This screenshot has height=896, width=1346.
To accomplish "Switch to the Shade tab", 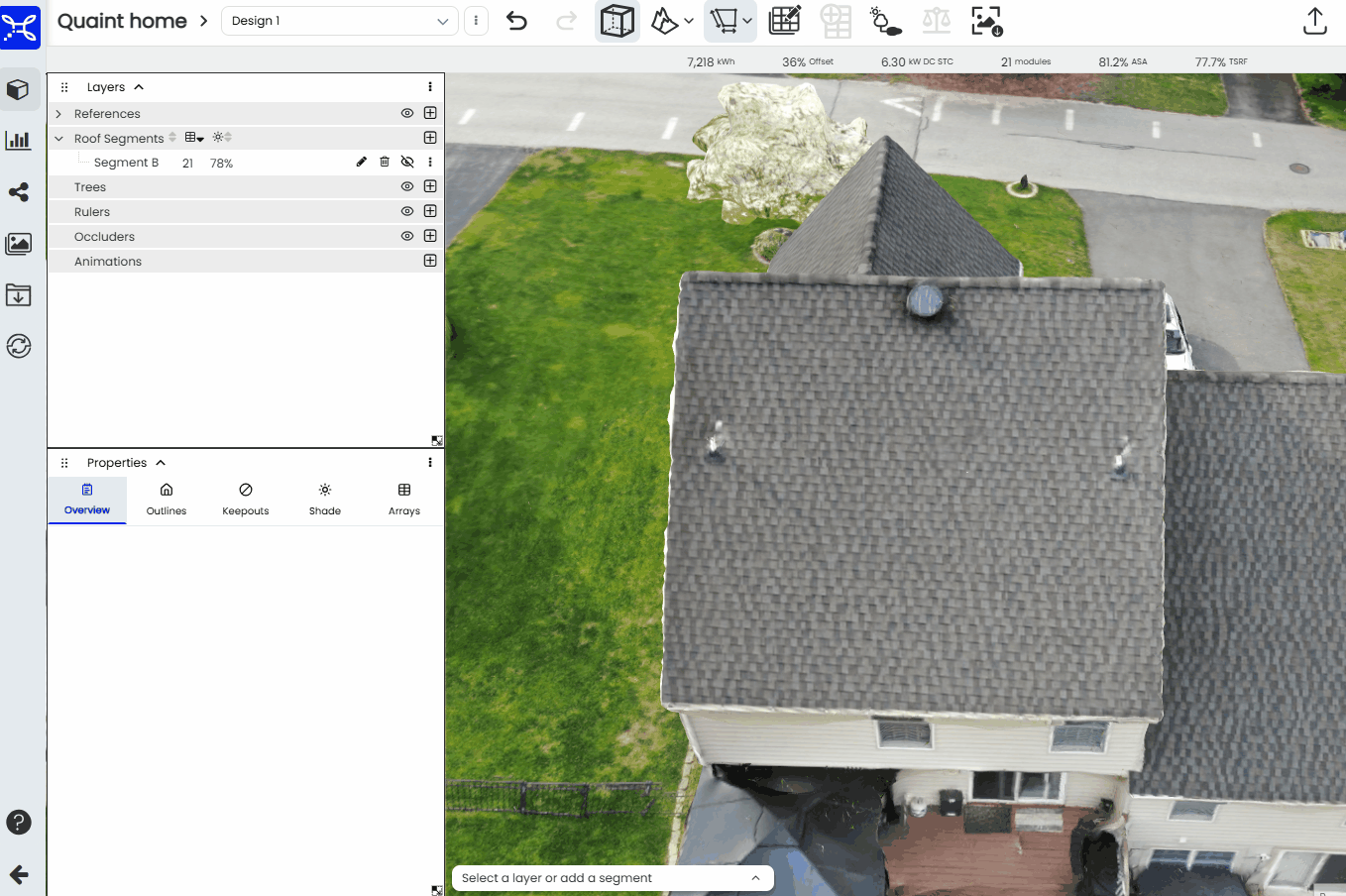I will 324,500.
